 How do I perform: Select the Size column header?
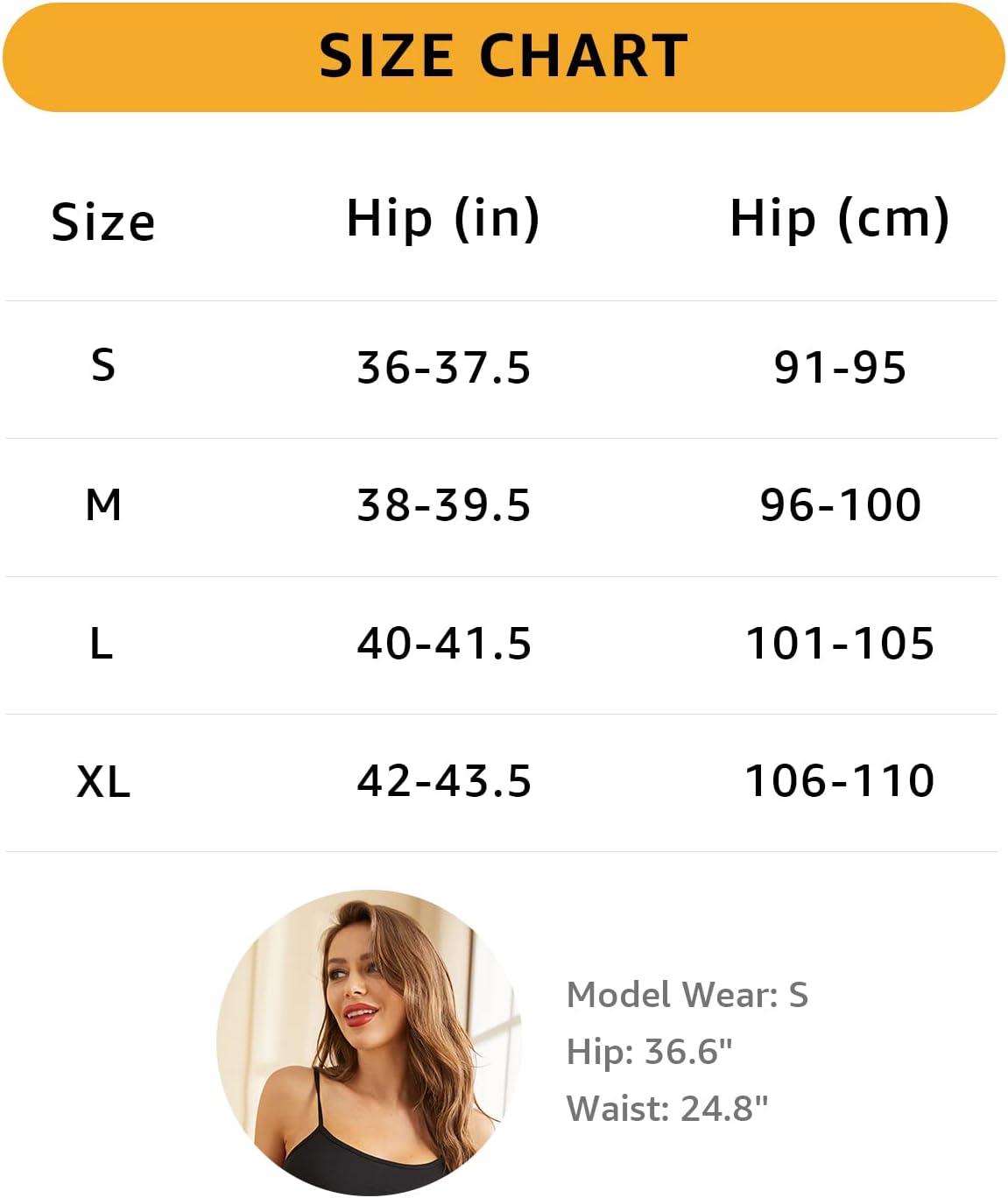point(103,222)
